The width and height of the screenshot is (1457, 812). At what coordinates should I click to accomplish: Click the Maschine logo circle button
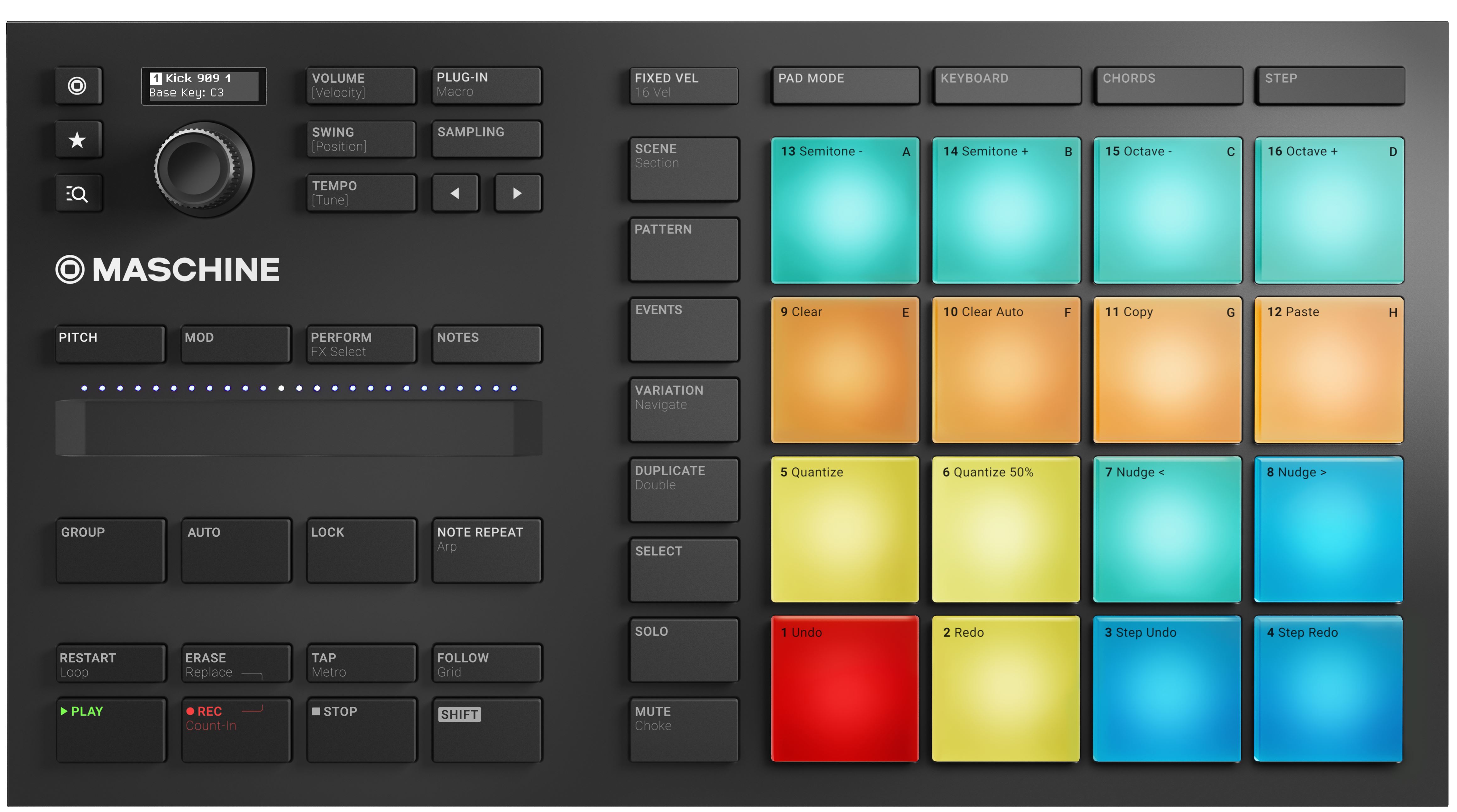click(x=79, y=86)
